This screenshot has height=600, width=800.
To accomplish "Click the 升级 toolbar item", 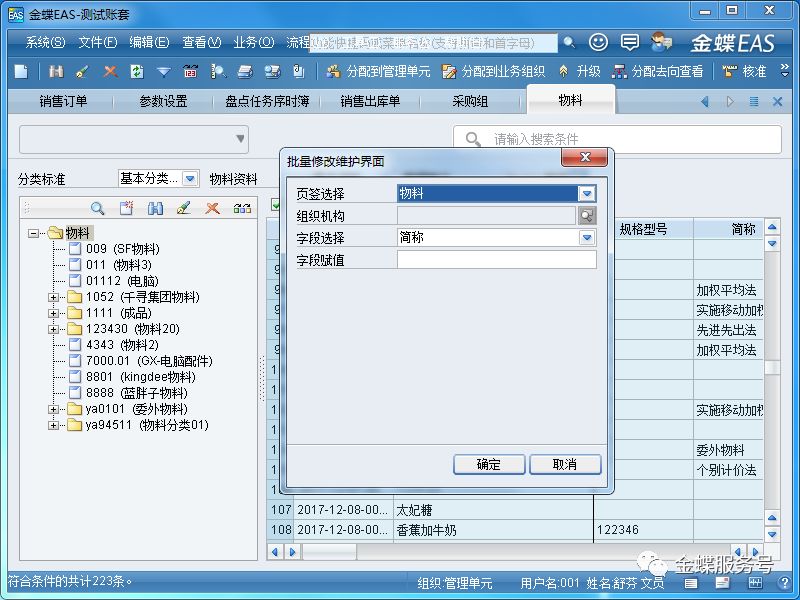I will 580,71.
